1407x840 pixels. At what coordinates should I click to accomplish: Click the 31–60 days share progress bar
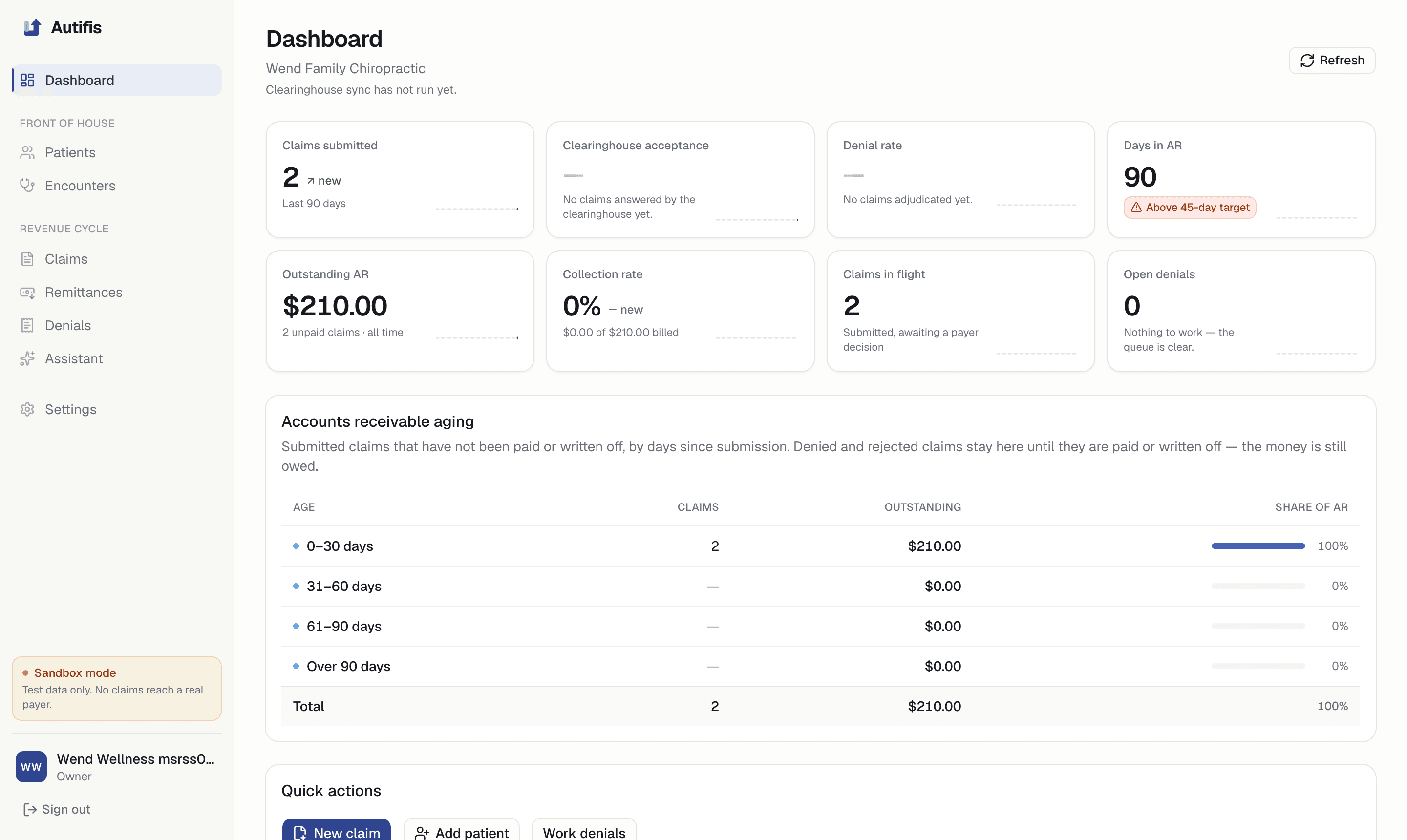[1258, 586]
